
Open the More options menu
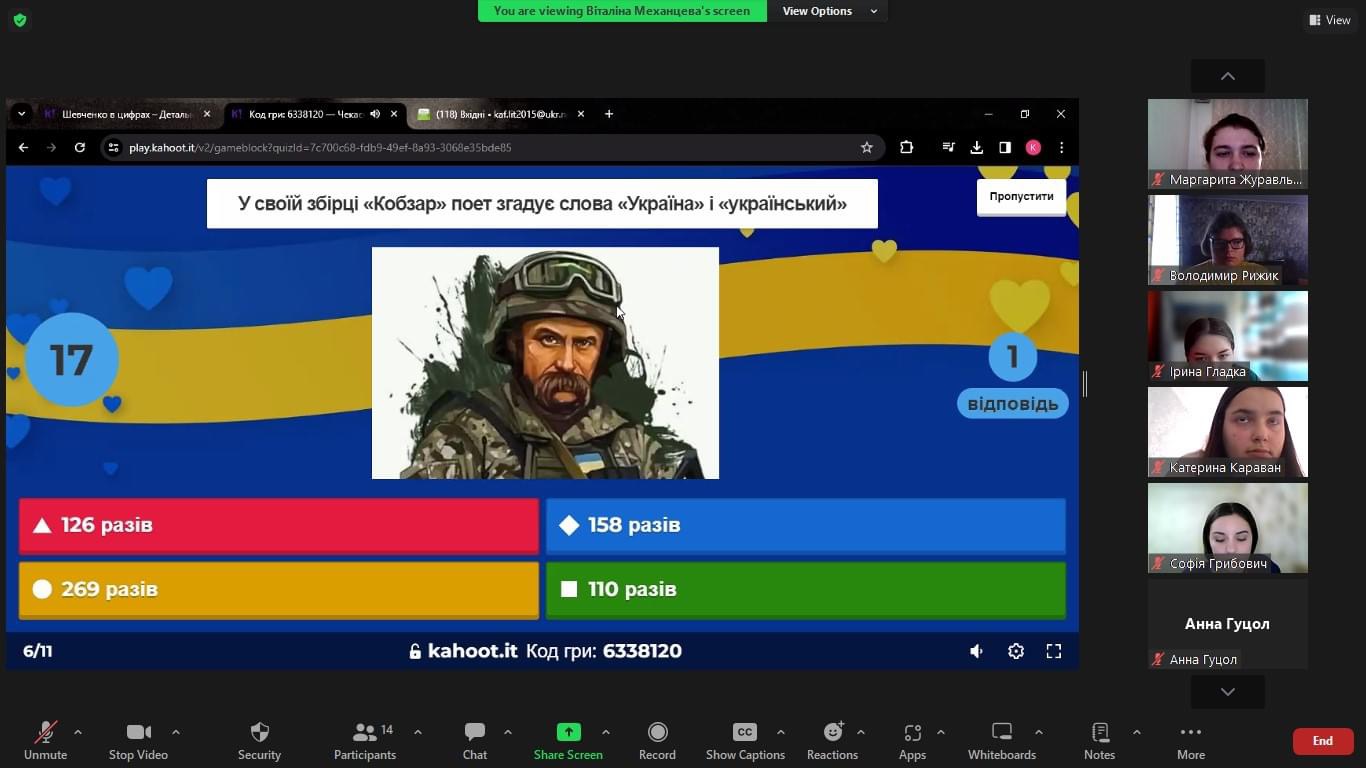coord(1190,740)
